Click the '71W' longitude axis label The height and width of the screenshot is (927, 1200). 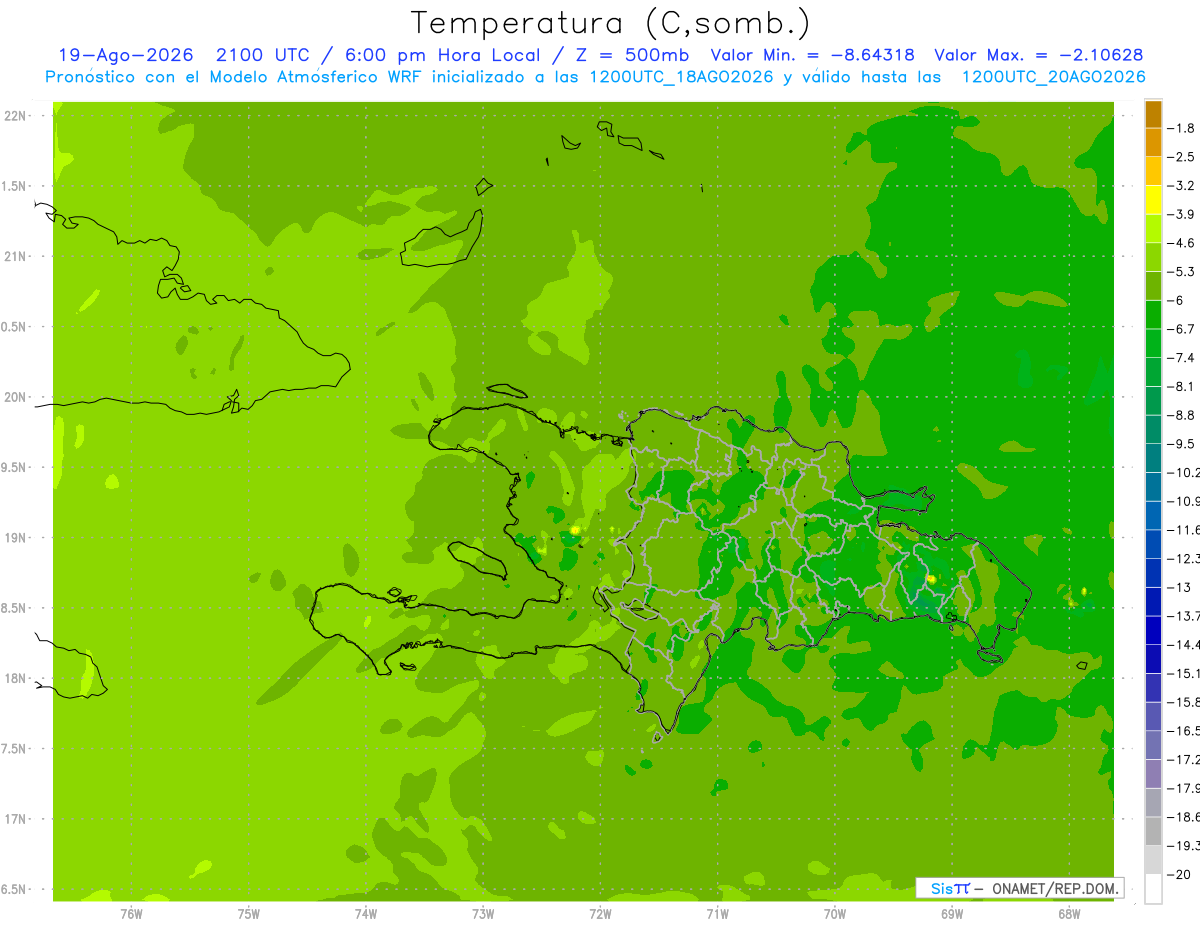pos(717,914)
